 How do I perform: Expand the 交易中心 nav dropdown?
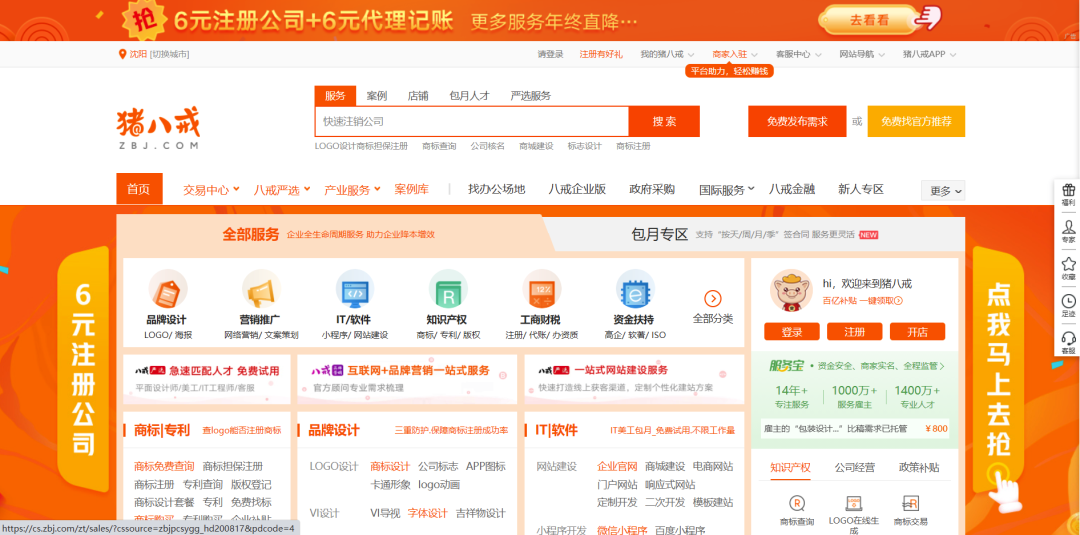211,190
